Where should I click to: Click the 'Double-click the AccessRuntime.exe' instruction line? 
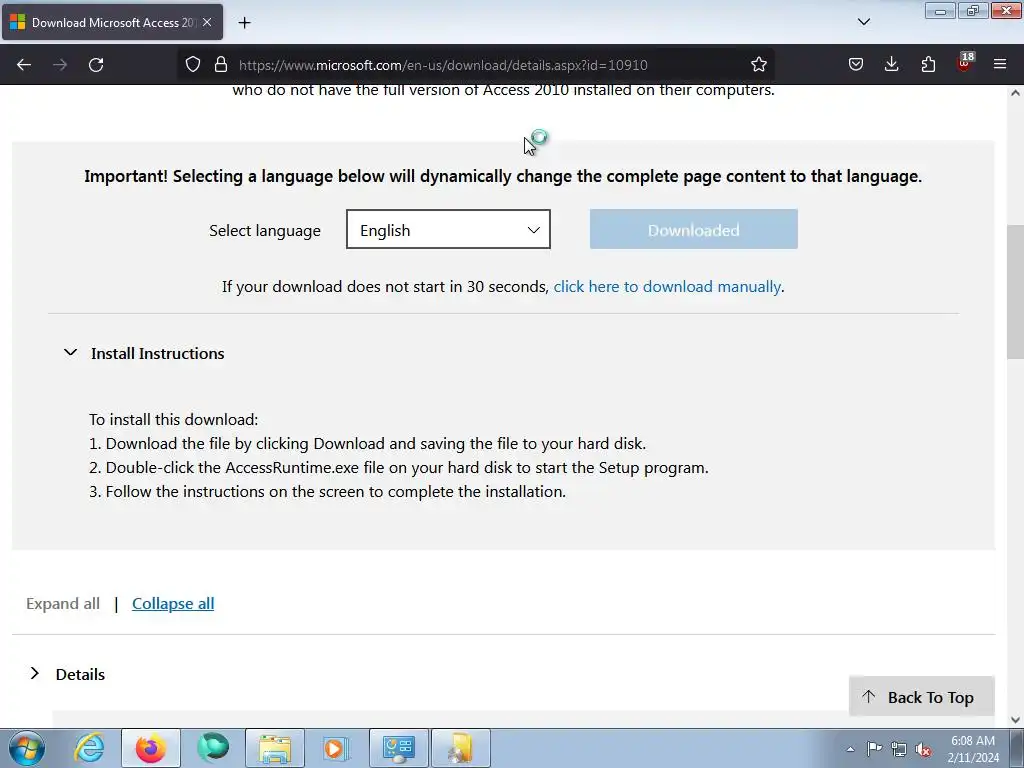399,468
